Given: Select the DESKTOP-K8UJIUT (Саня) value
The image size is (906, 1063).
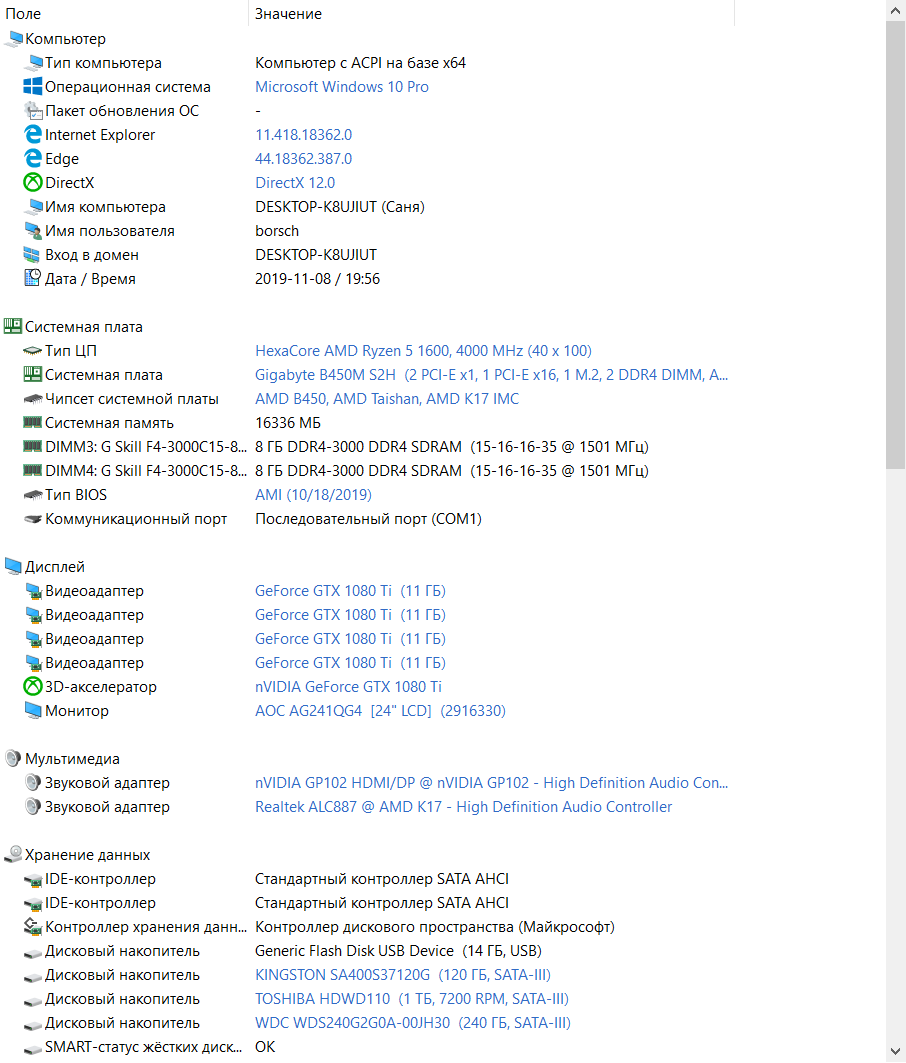Looking at the screenshot, I should click(x=340, y=207).
